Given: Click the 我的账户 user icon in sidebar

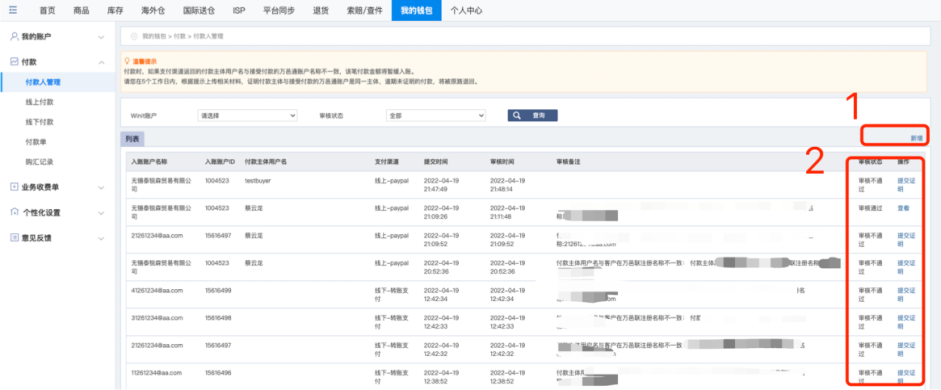Looking at the screenshot, I should [x=14, y=37].
